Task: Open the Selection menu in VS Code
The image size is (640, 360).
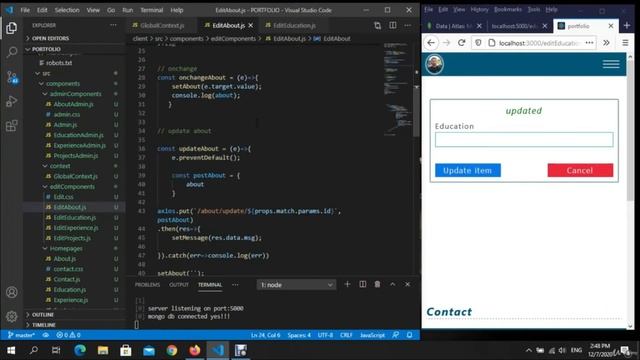Action: (67, 10)
